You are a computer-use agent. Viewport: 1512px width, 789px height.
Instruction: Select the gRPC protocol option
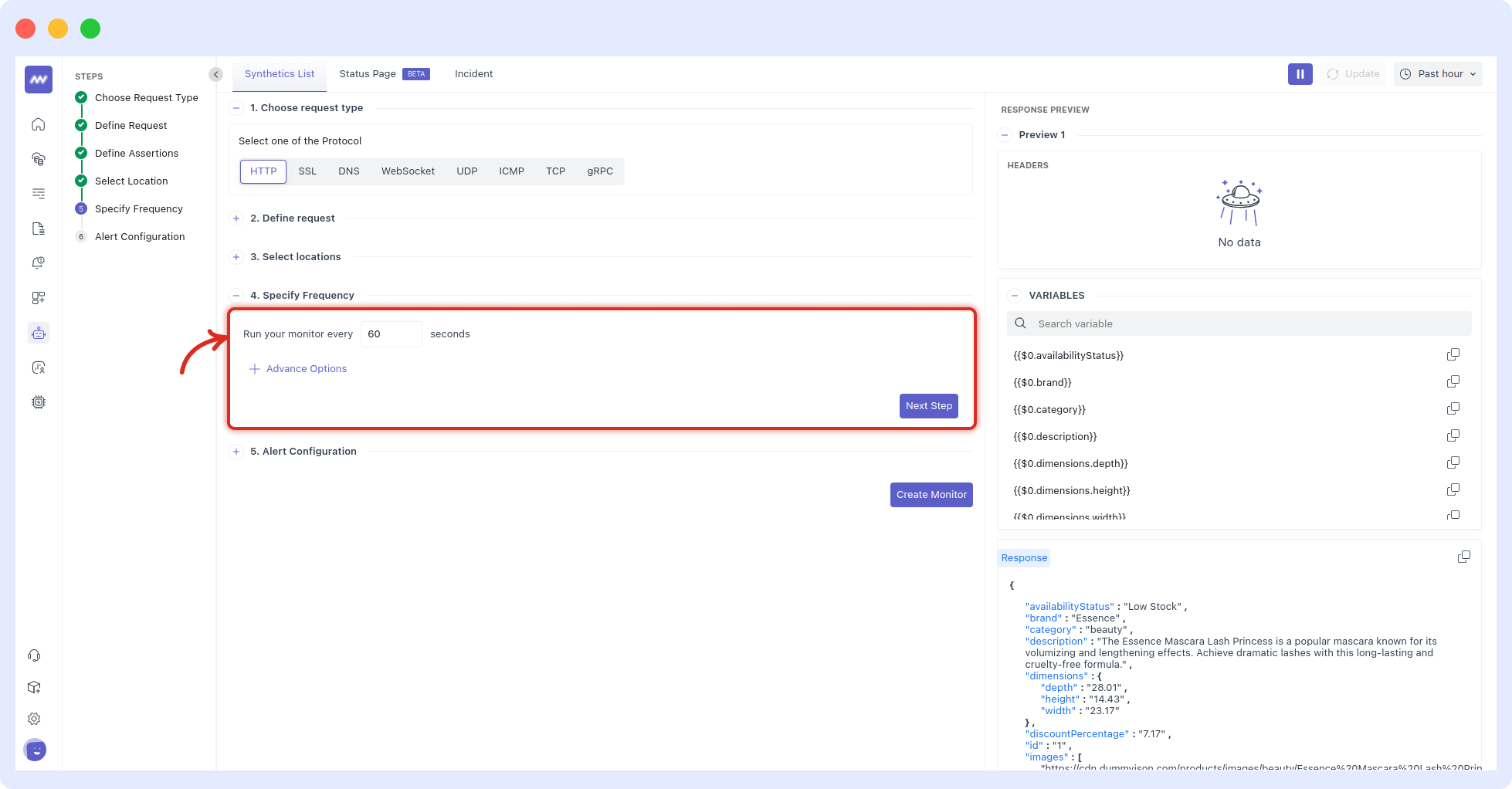click(600, 171)
